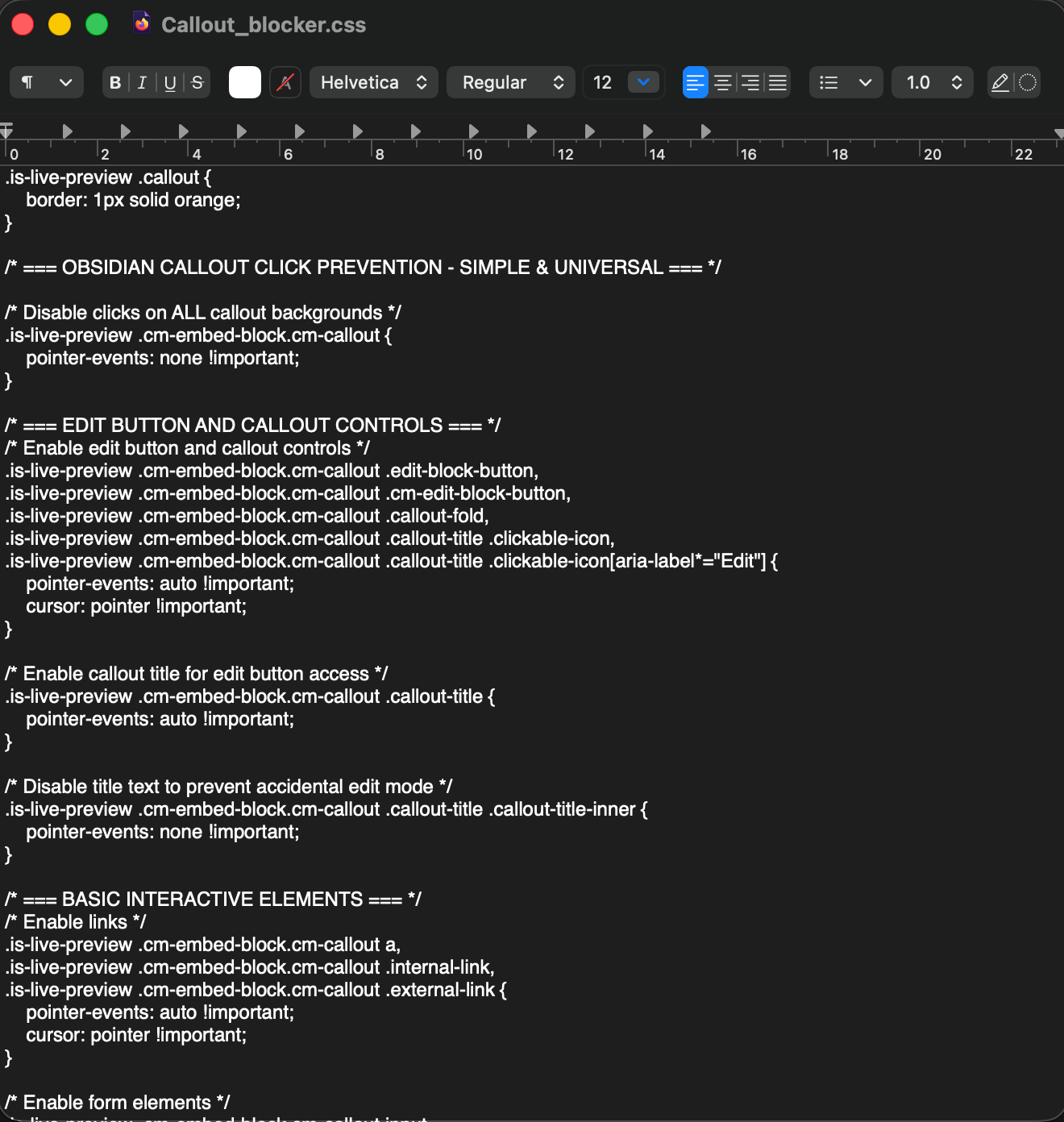Toggle bold formatting
The image size is (1064, 1122).
click(x=115, y=82)
